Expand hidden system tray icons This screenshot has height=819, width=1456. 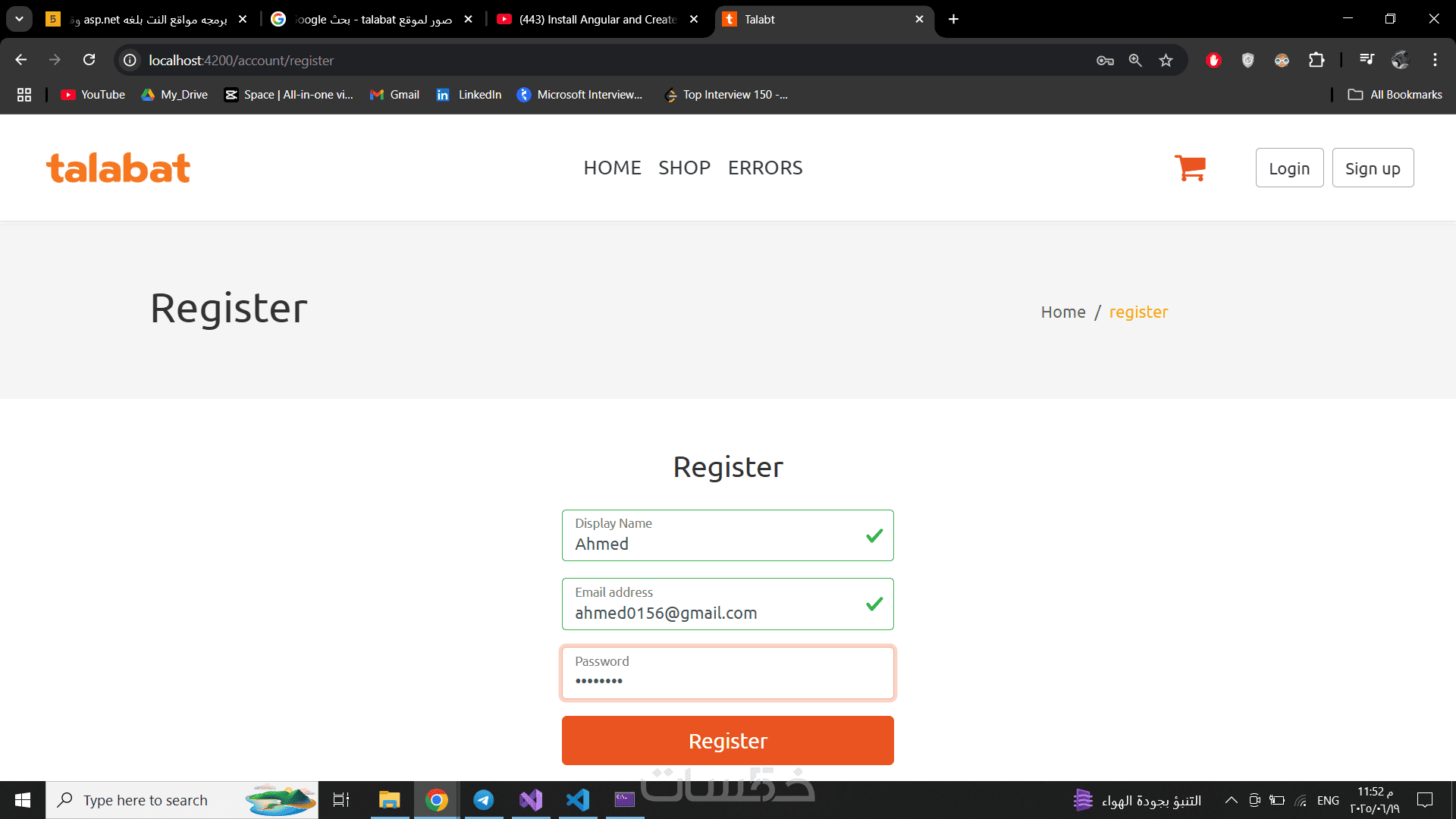pos(1231,800)
